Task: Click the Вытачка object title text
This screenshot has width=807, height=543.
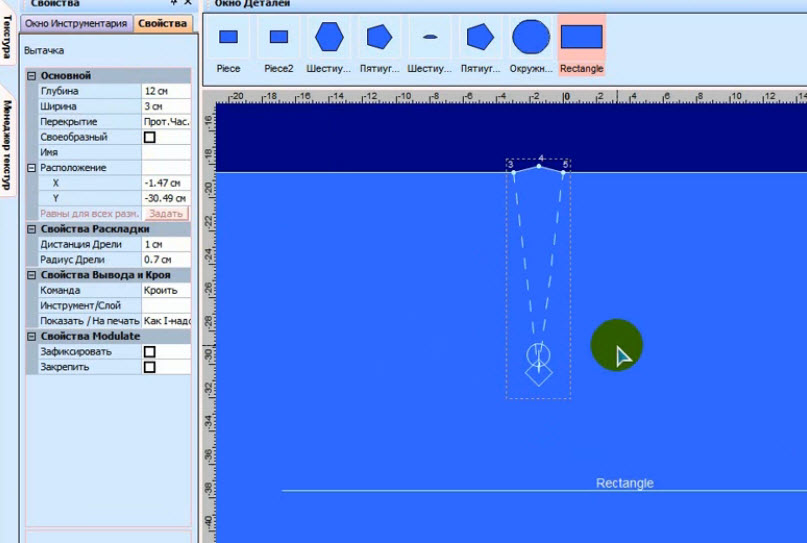Action: click(x=44, y=50)
